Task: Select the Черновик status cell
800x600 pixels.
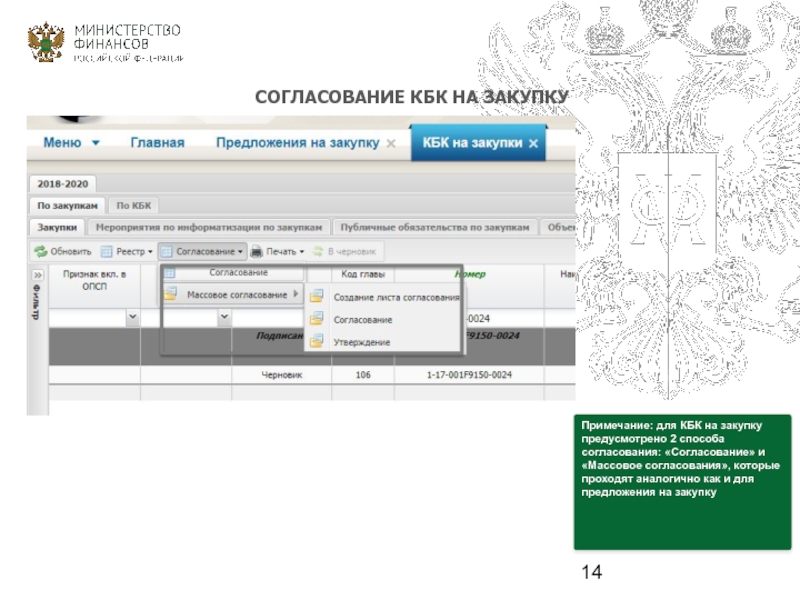Action: [x=282, y=375]
